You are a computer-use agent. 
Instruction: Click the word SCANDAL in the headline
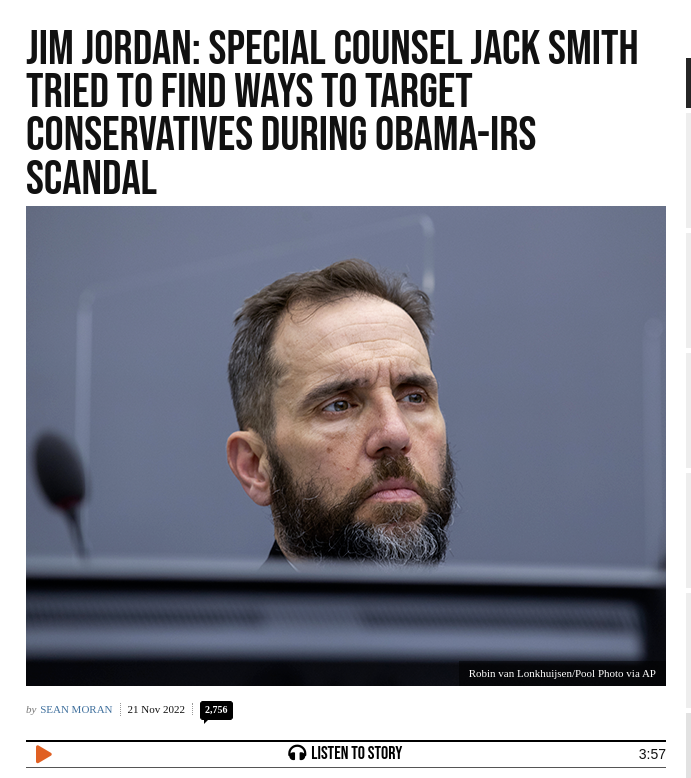[x=91, y=178]
